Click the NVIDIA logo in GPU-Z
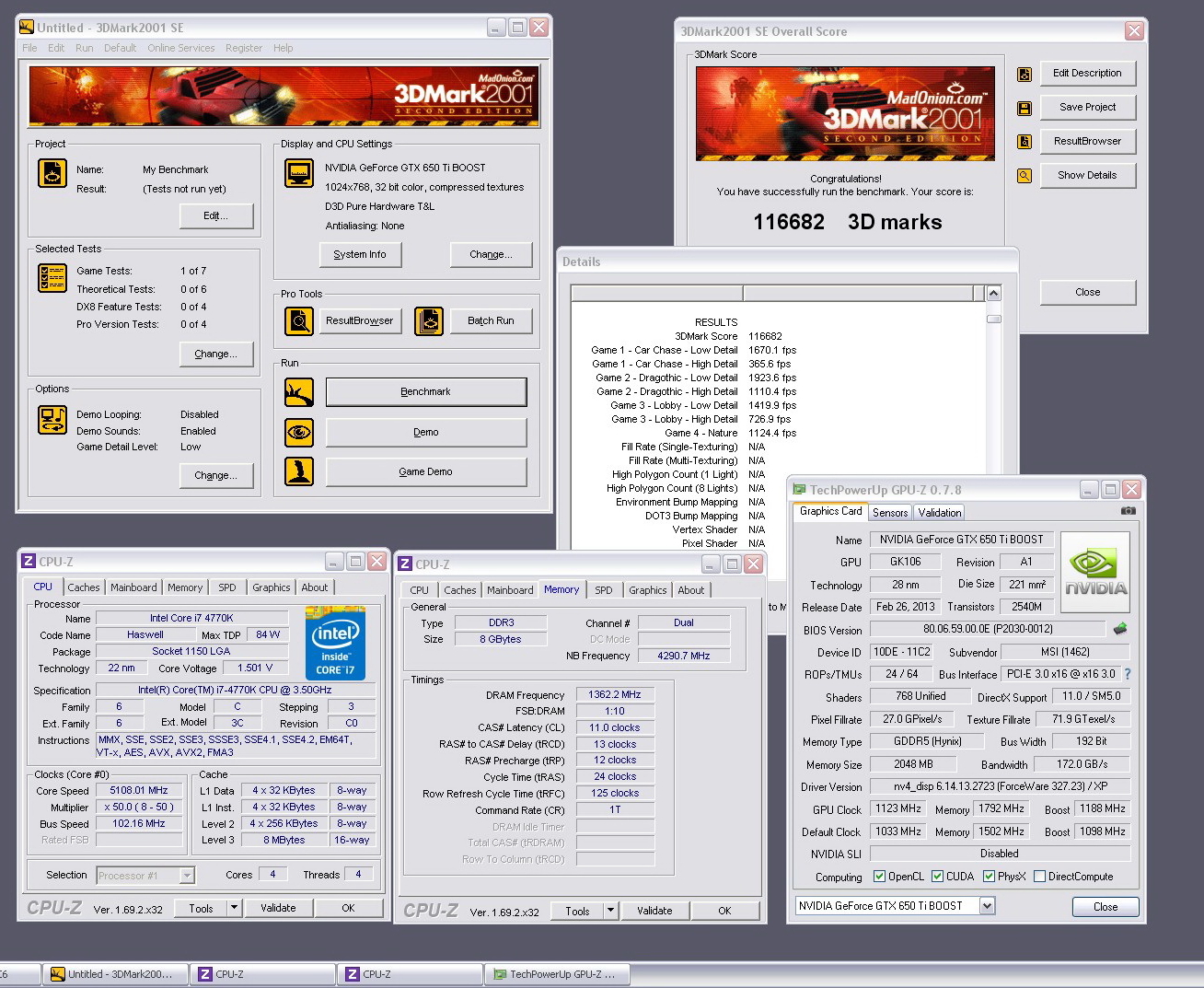Image resolution: width=1204 pixels, height=988 pixels. pyautogui.click(x=1095, y=572)
